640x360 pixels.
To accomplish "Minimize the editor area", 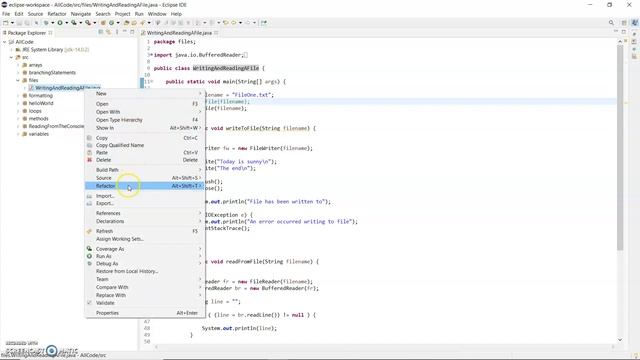I will coord(616,32).
